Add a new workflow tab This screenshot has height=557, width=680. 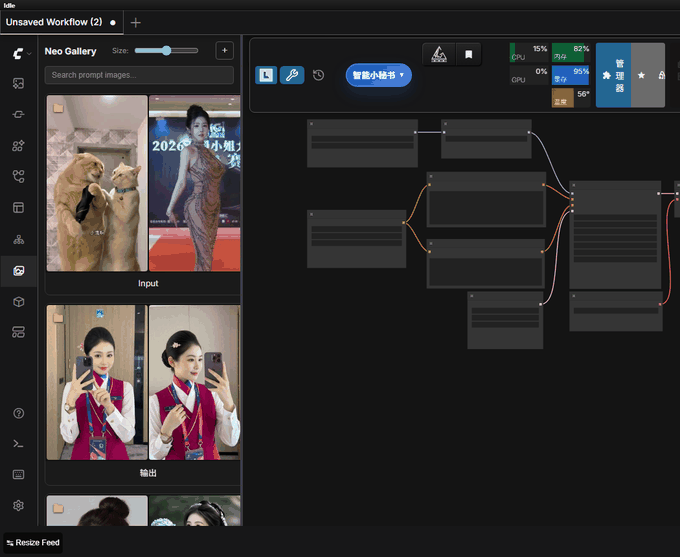tap(135, 23)
